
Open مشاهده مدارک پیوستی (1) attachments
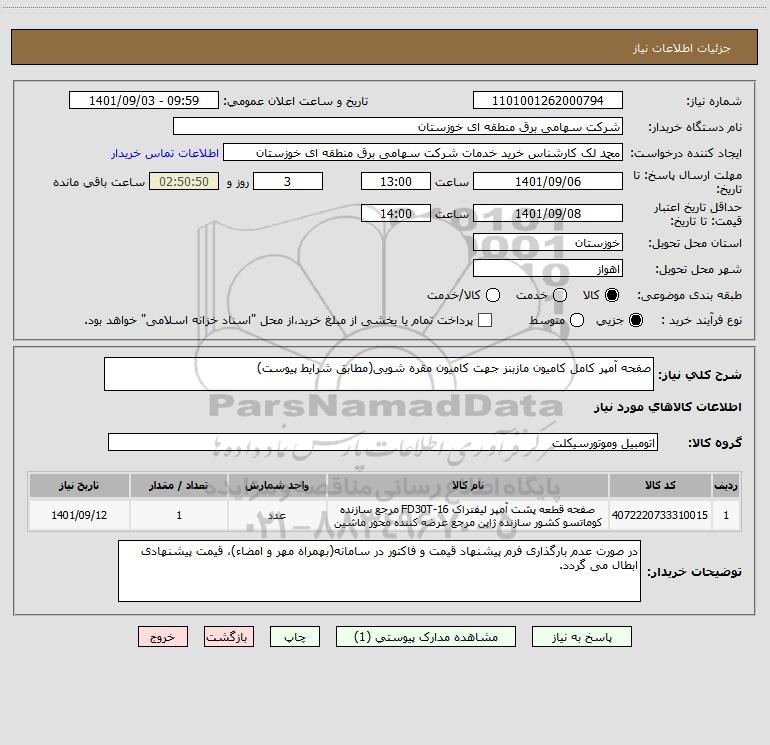pyautogui.click(x=426, y=637)
